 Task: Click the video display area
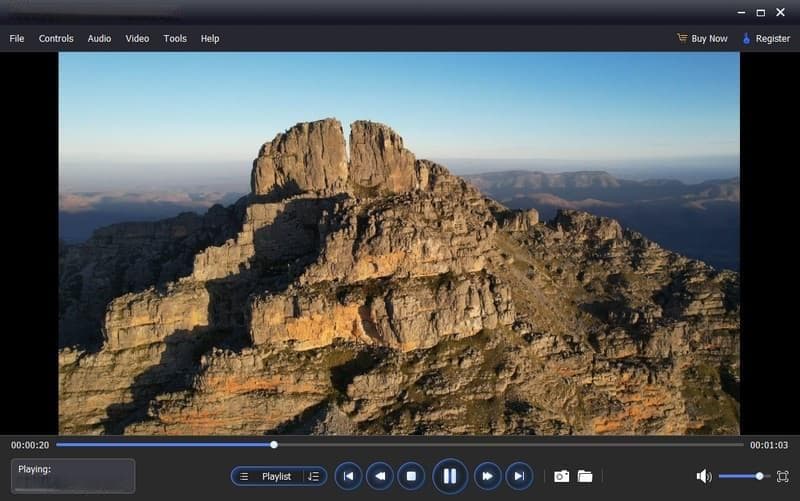coord(399,243)
